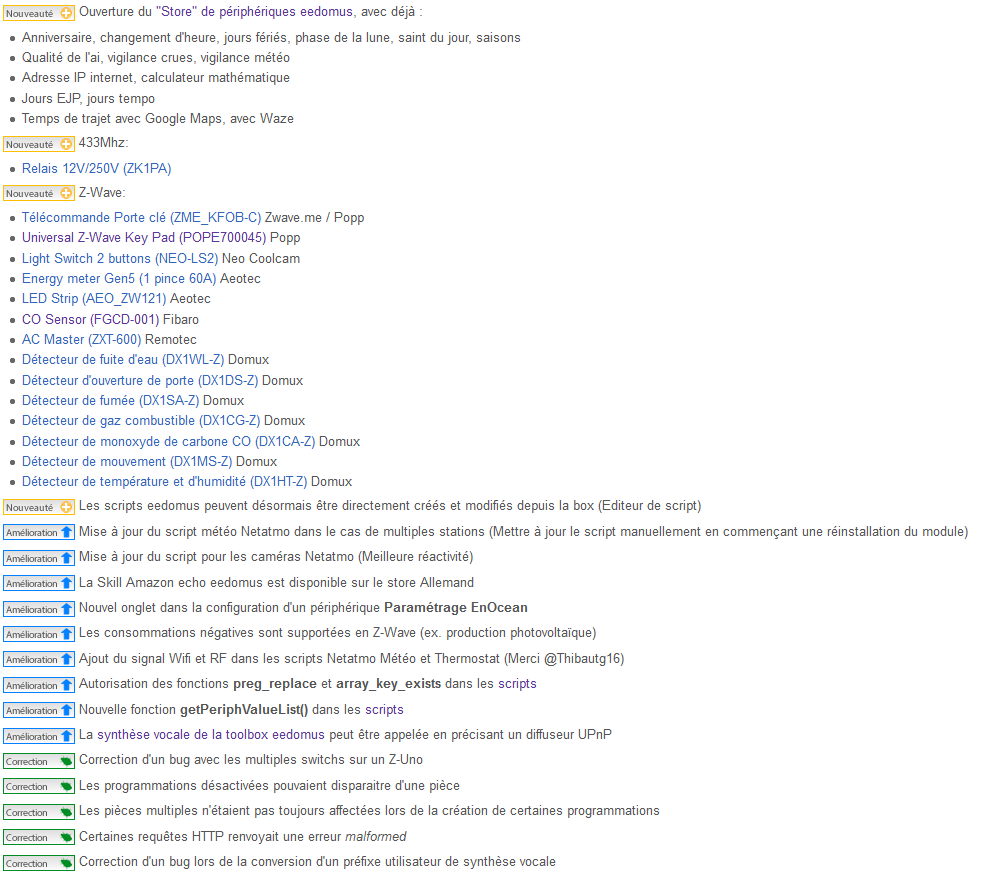Click the bold "preg_replace" function name
This screenshot has width=981, height=877.
point(275,683)
